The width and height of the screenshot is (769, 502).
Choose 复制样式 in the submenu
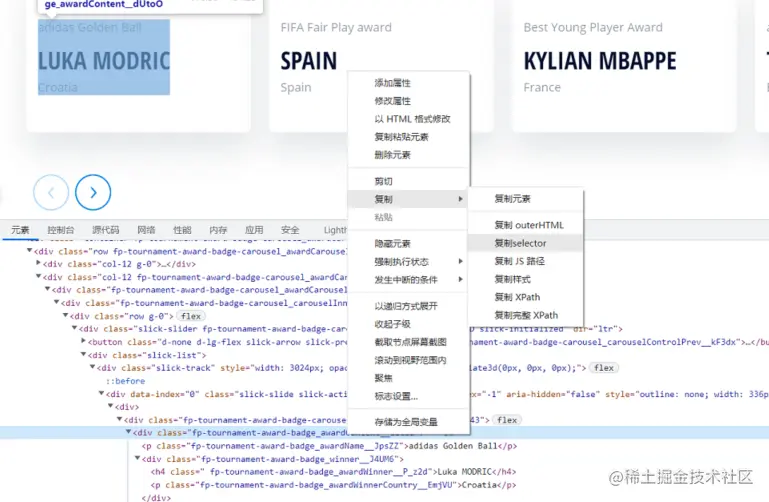526,279
